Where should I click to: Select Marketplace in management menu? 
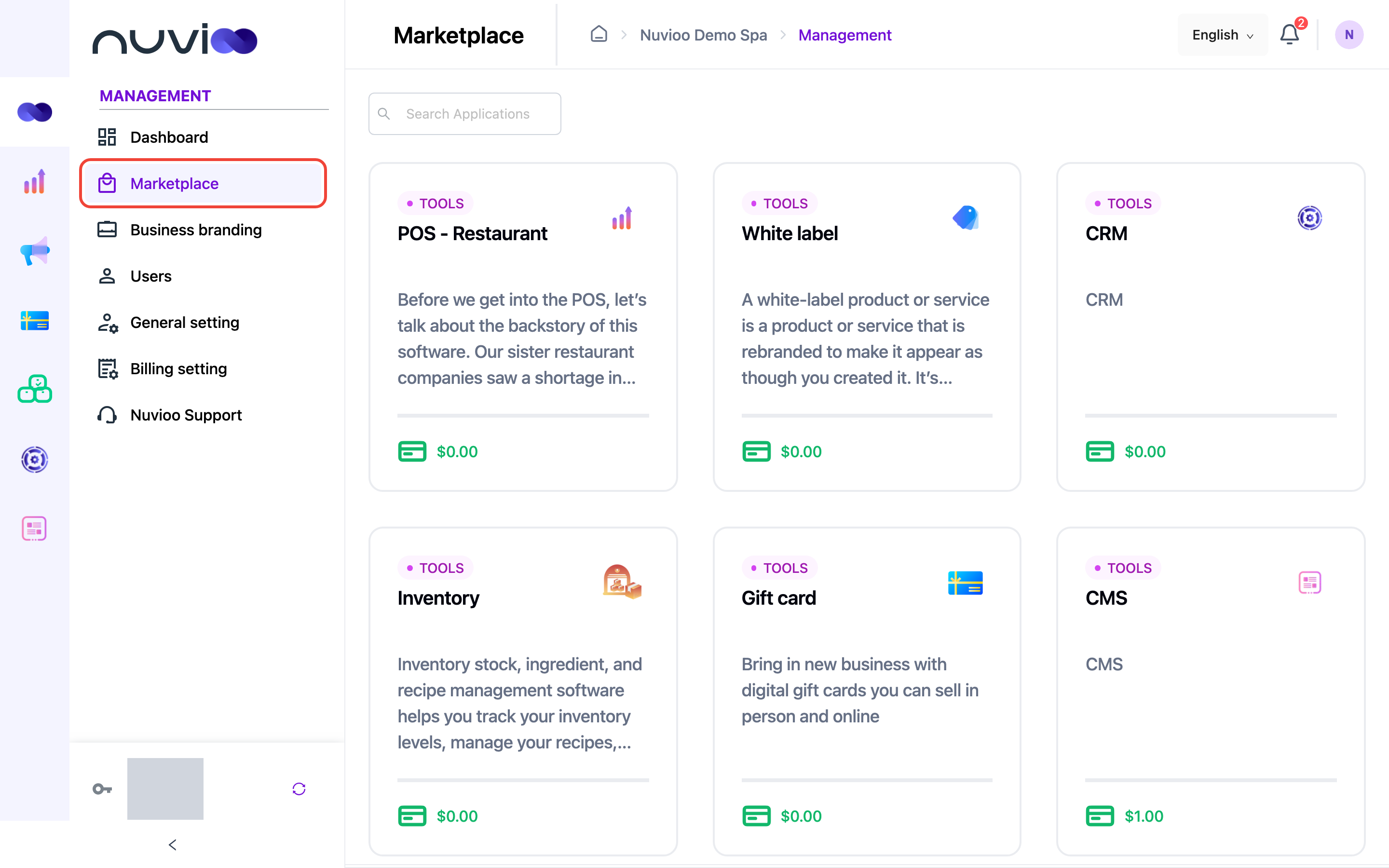click(x=203, y=184)
